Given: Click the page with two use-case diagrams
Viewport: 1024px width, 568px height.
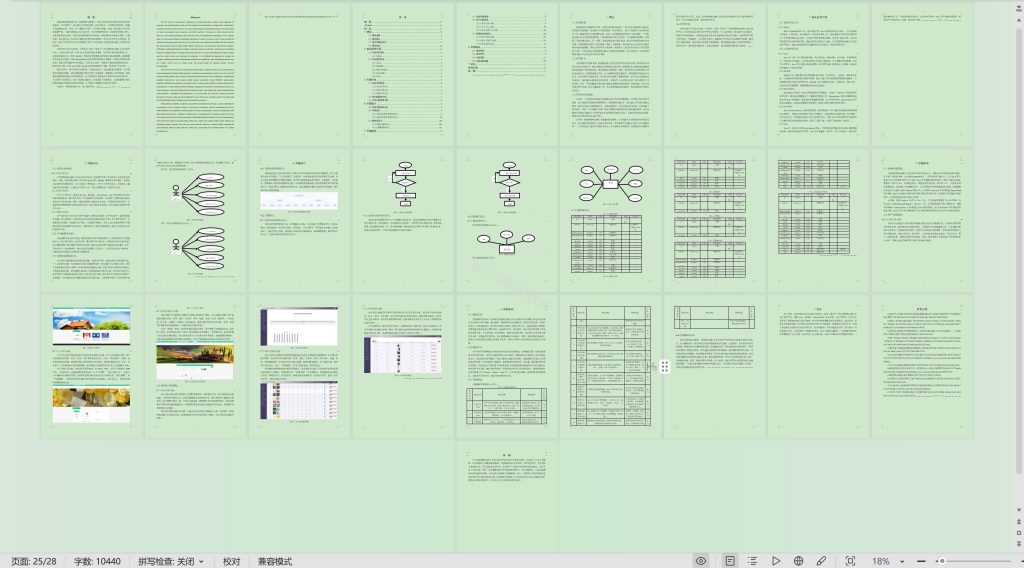Looking at the screenshot, I should coord(195,221).
